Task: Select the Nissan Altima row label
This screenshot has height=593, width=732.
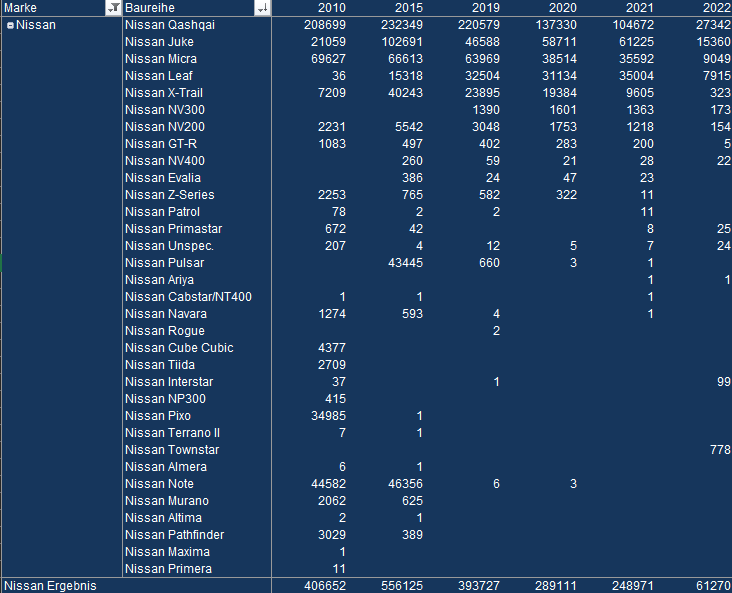Action: [x=163, y=518]
